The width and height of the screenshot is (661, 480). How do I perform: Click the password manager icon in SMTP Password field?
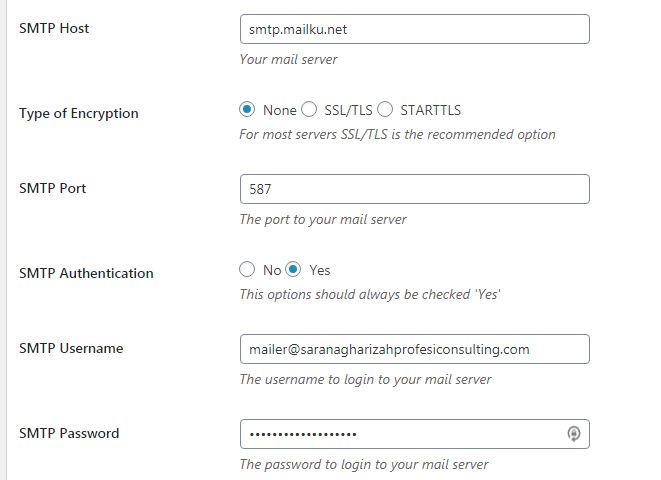point(573,434)
